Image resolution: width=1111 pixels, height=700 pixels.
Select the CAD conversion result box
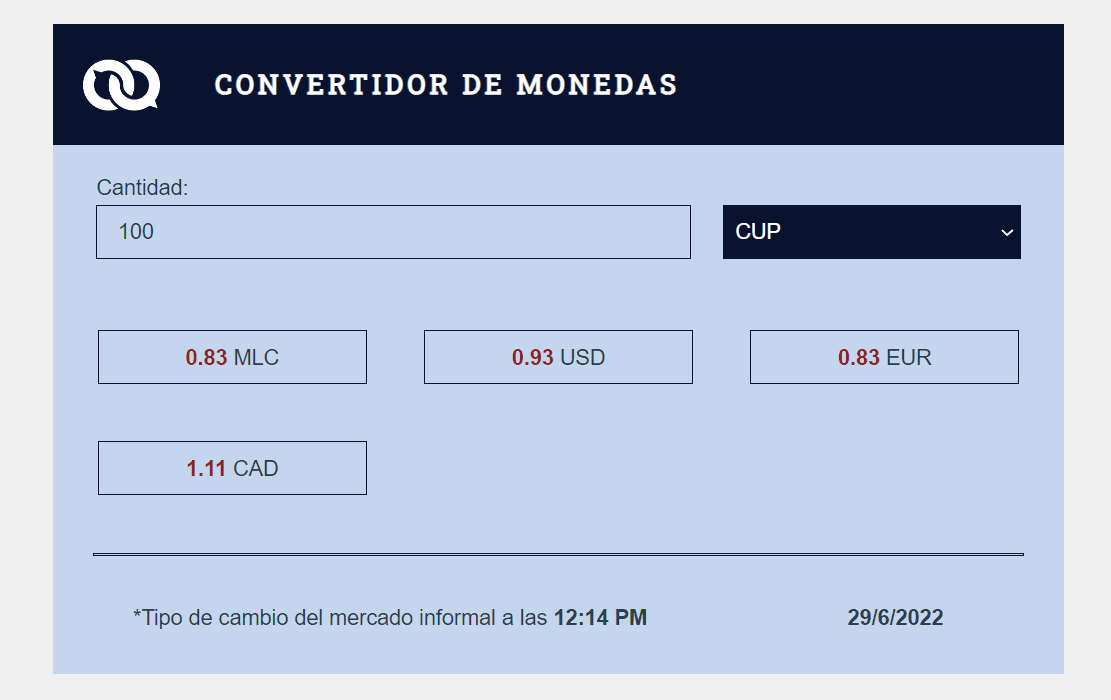[x=232, y=468]
